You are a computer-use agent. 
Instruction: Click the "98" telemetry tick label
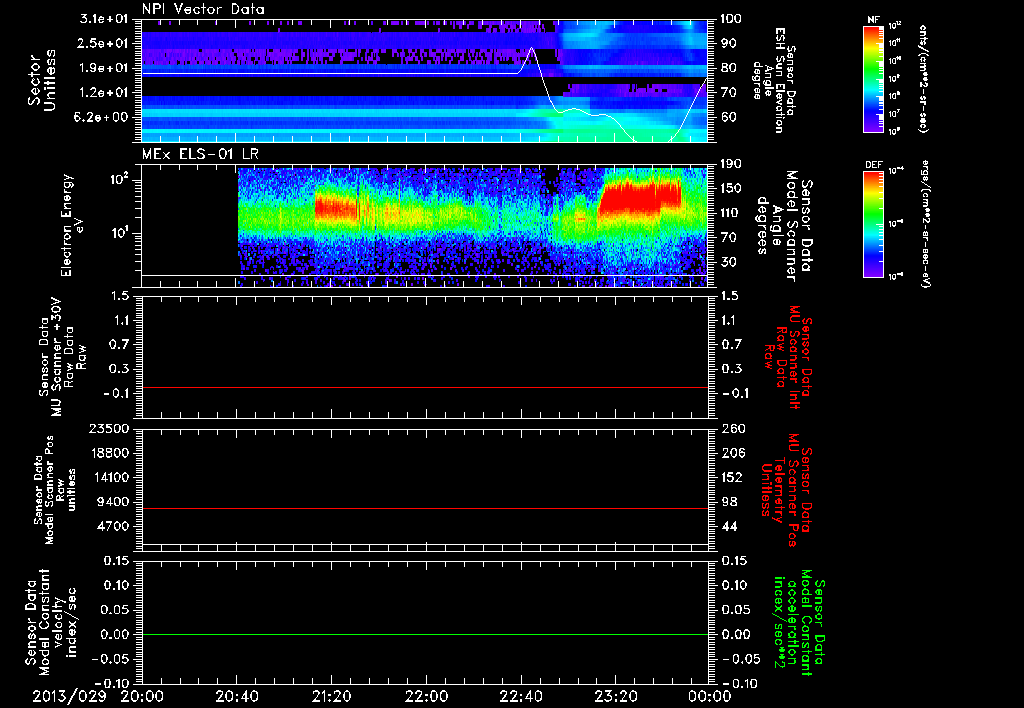pyautogui.click(x=729, y=502)
